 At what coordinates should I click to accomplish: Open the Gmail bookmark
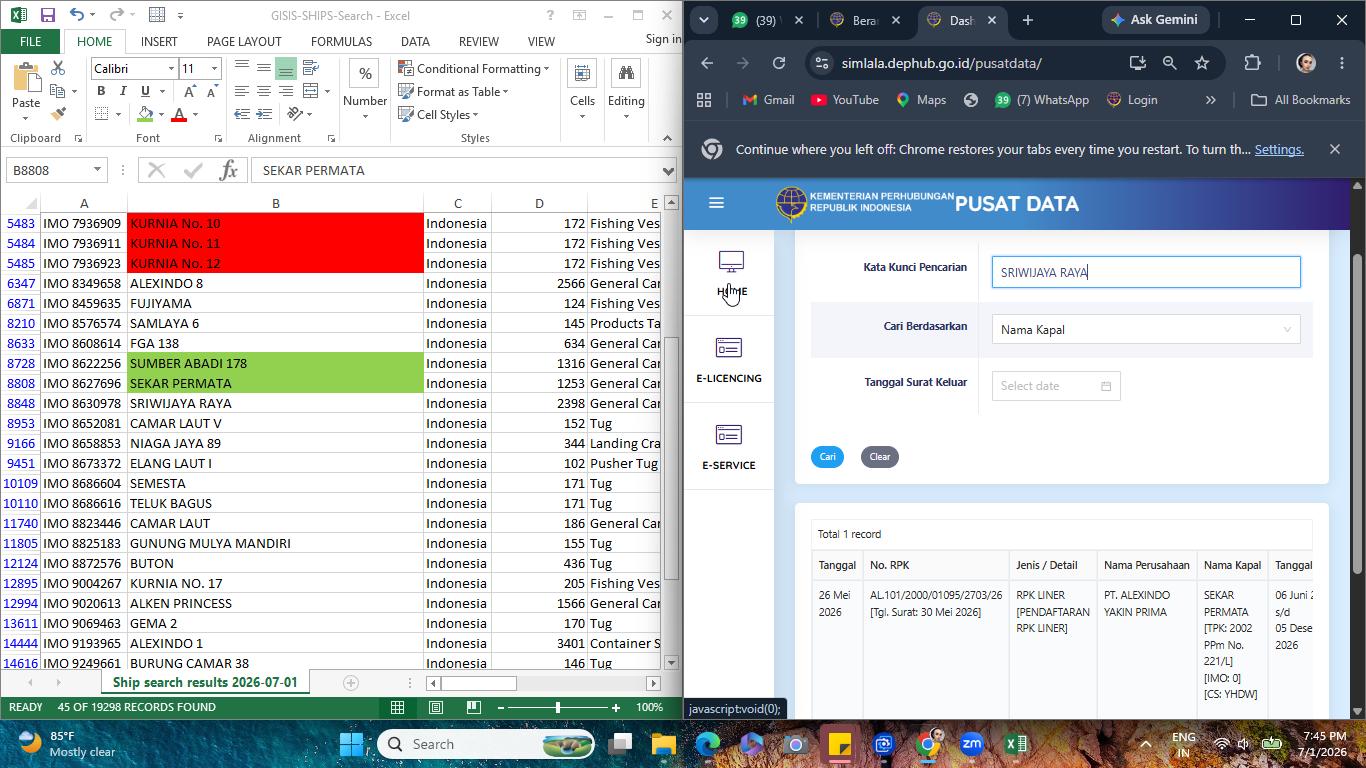(x=768, y=100)
